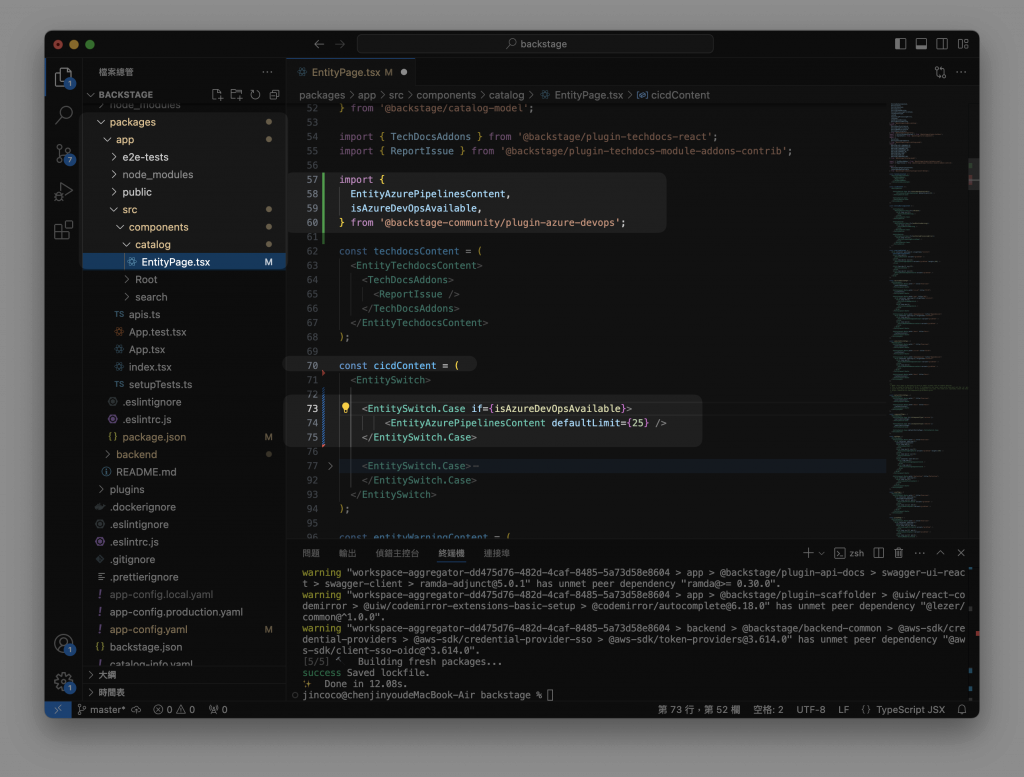Switch to 問題 problems panel tab
Image resolution: width=1024 pixels, height=777 pixels.
click(311, 553)
